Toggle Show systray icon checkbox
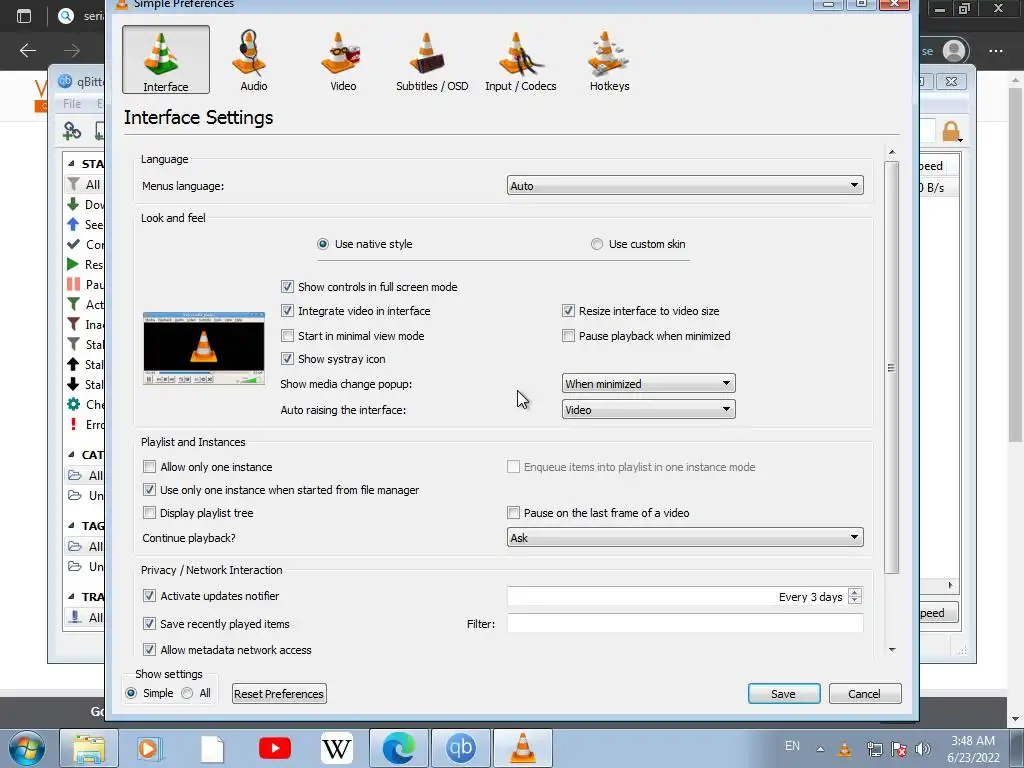This screenshot has height=768, width=1024. [287, 359]
